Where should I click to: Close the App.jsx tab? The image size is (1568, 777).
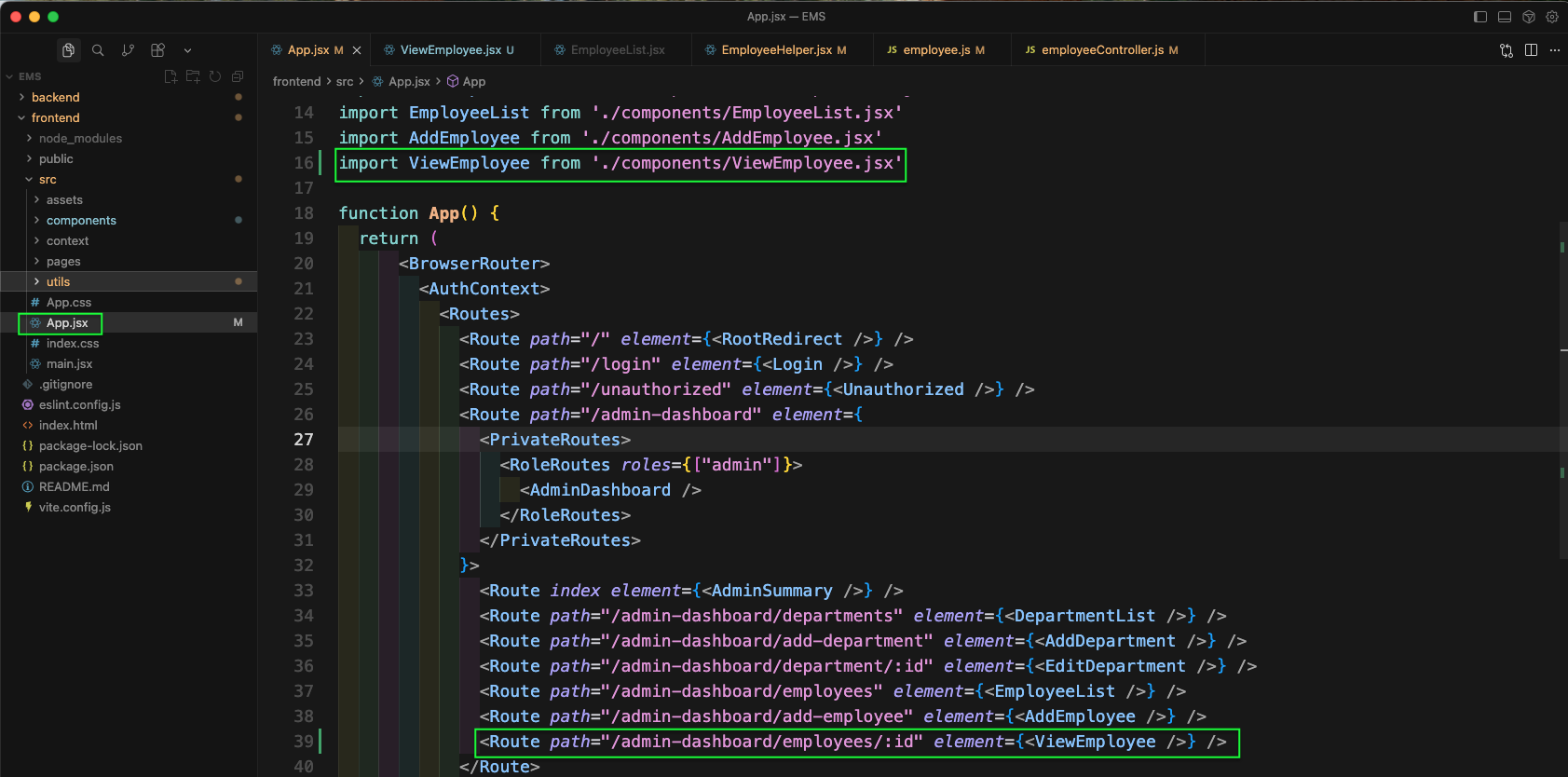[x=357, y=50]
